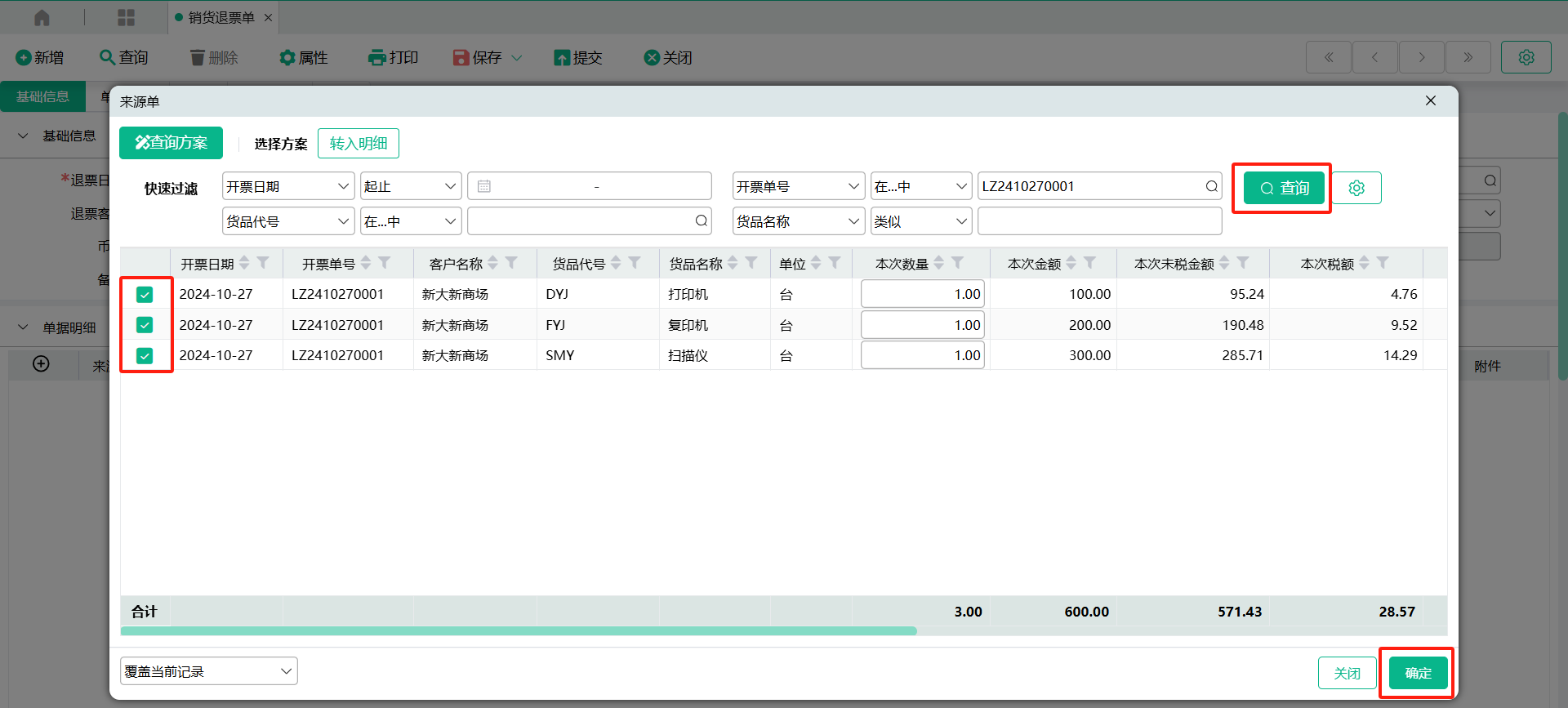Image resolution: width=1568 pixels, height=708 pixels.
Task: Open the 开票日期 field dropdown
Action: tap(288, 186)
